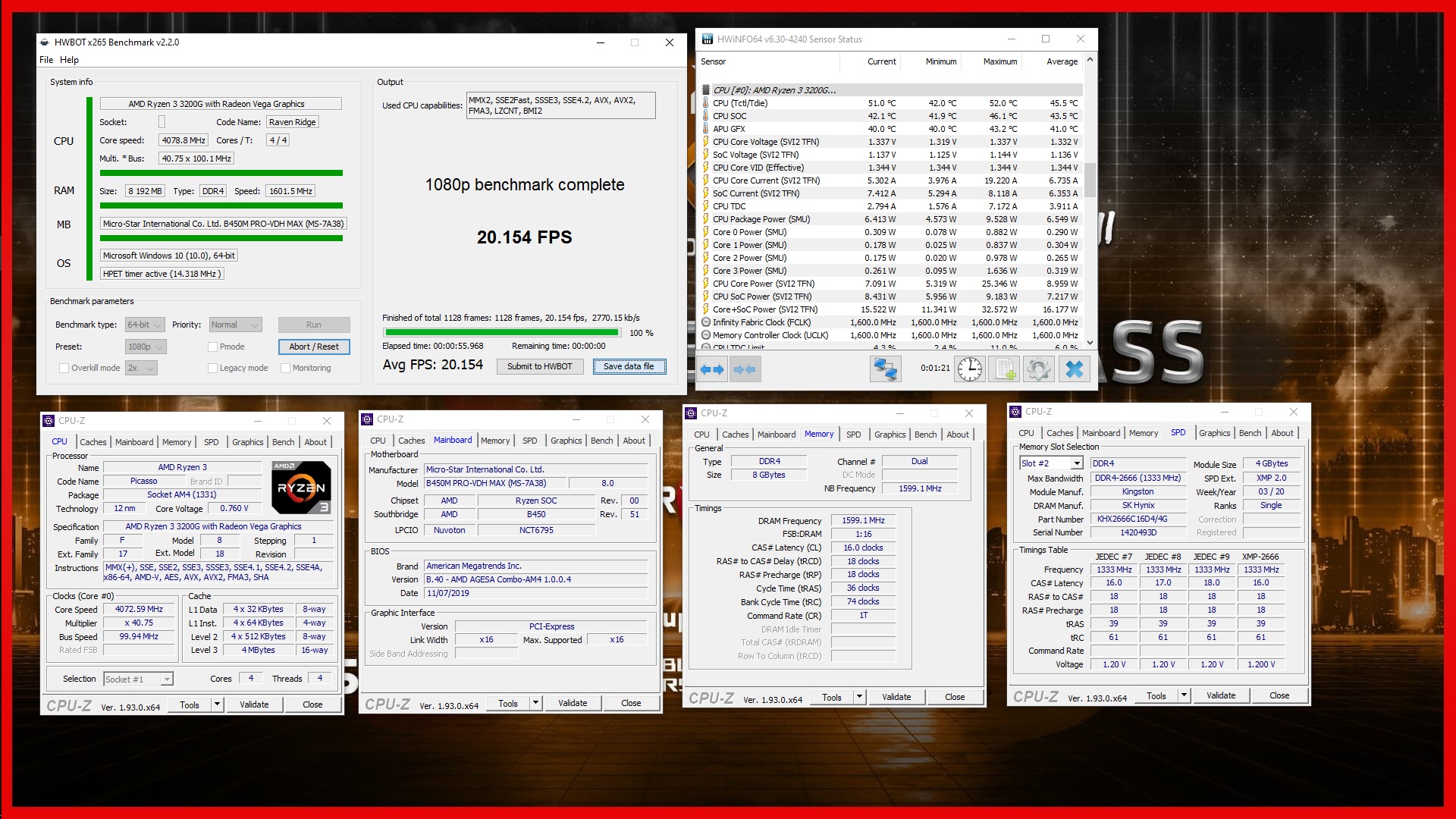Image resolution: width=1456 pixels, height=819 pixels.
Task: Click the lightning icon beside CPU Core Voltage
Action: (706, 142)
